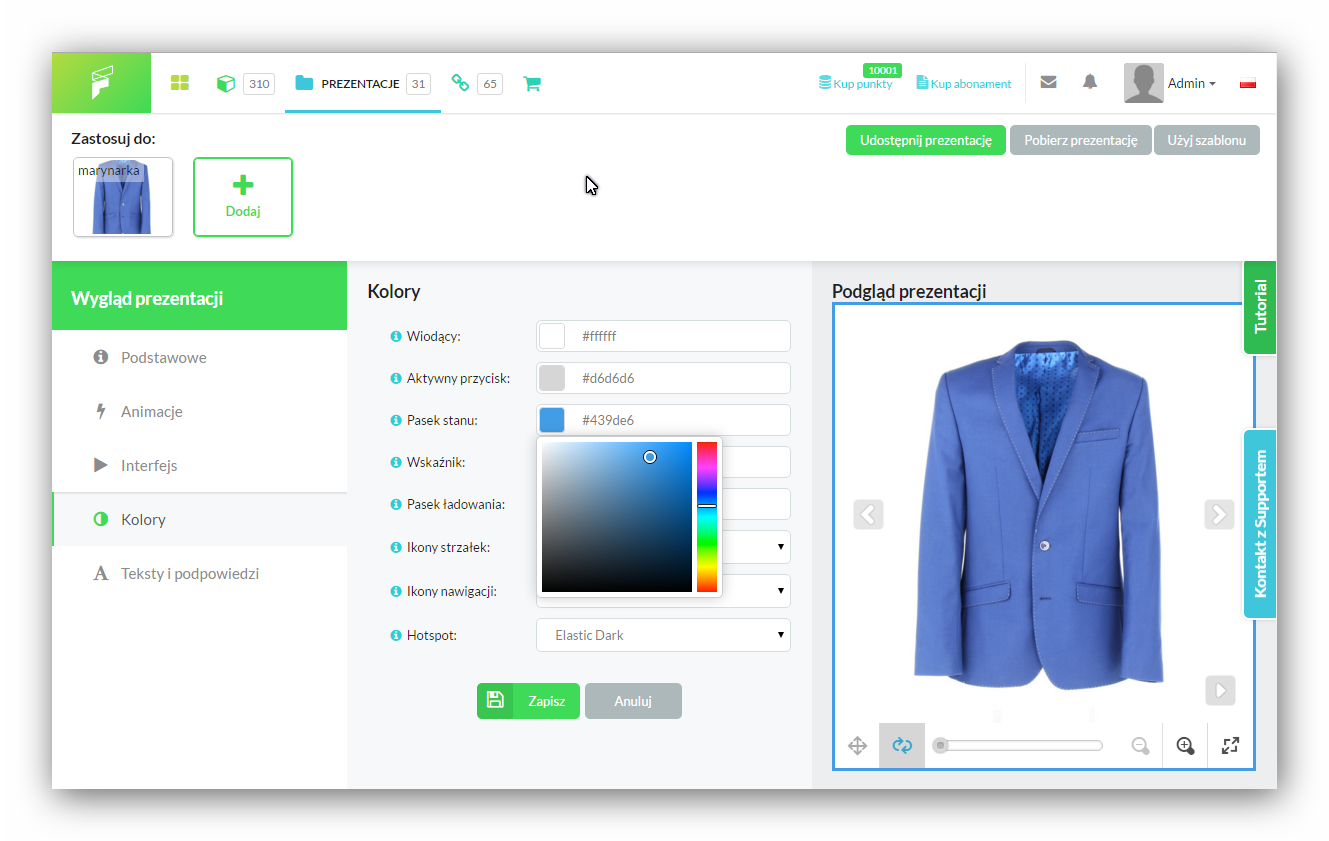Select Kolory in the sidebar

pyautogui.click(x=200, y=519)
